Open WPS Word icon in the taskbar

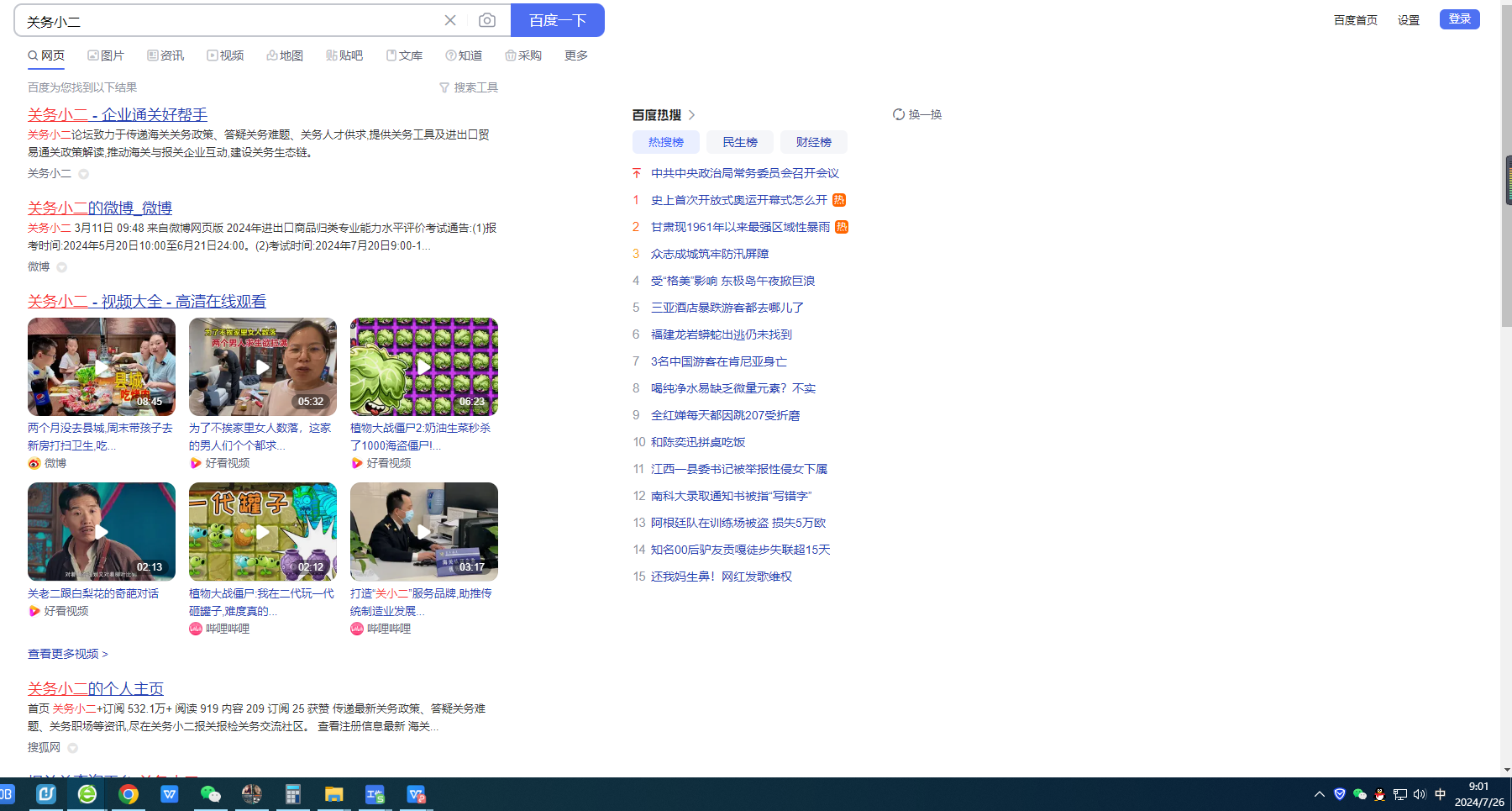point(170,793)
